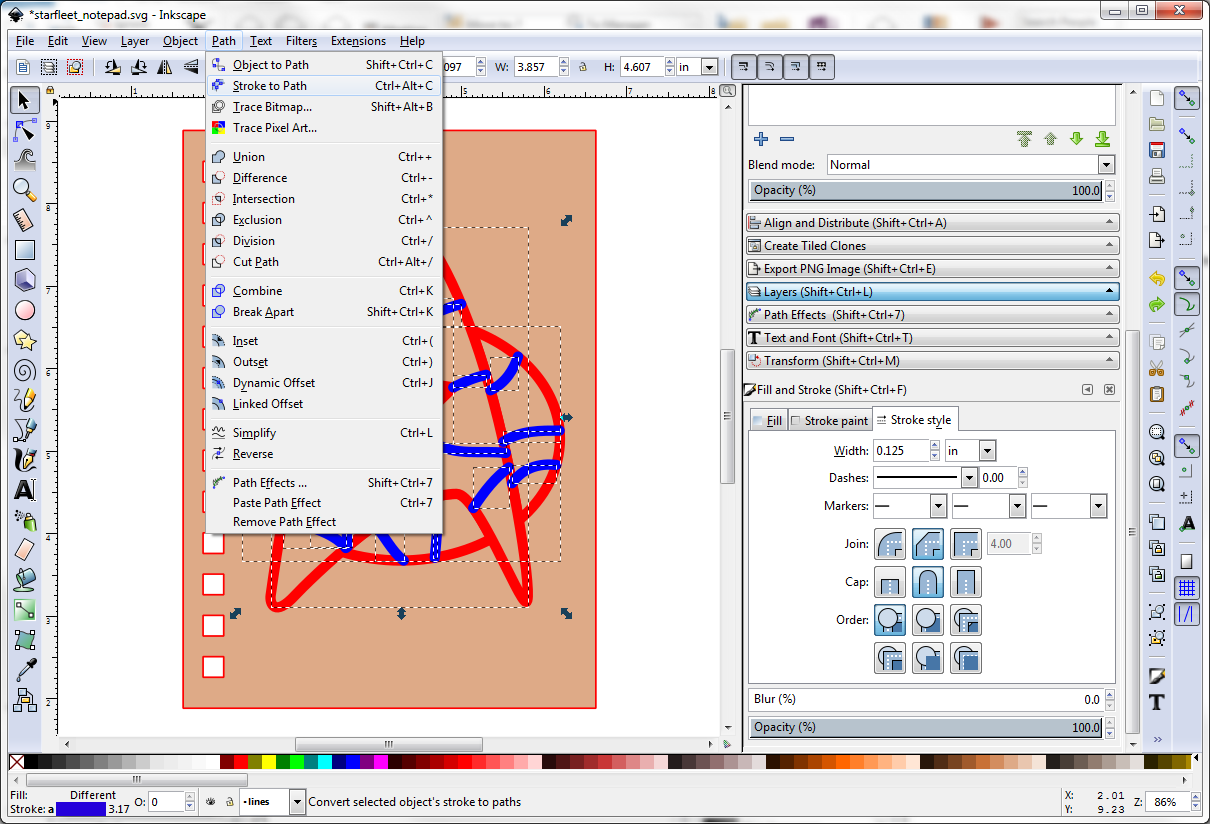This screenshot has width=1210, height=824.
Task: Select the Spiral tool
Action: [x=25, y=370]
